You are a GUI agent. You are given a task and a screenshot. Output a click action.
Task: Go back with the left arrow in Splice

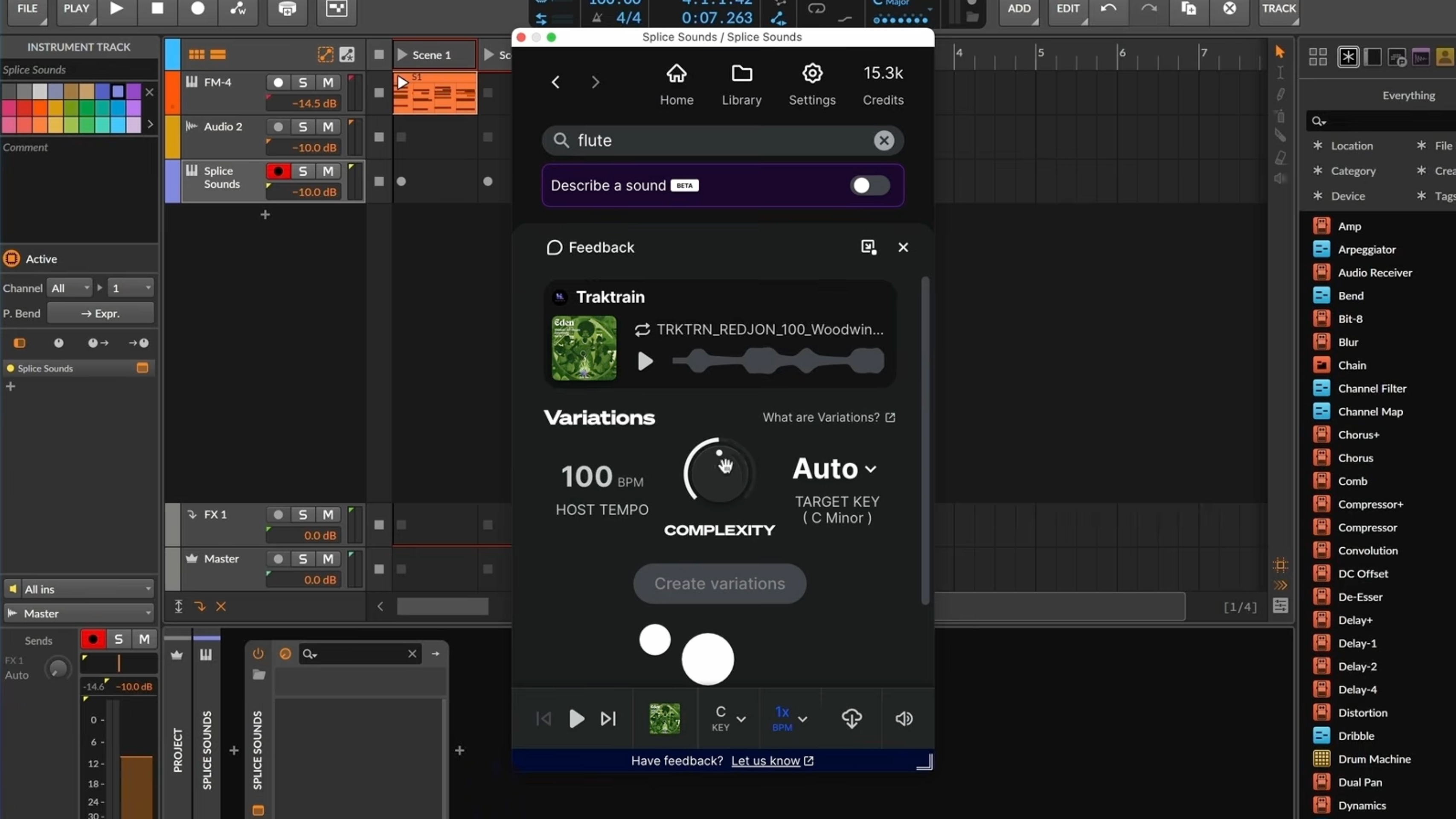pos(555,82)
